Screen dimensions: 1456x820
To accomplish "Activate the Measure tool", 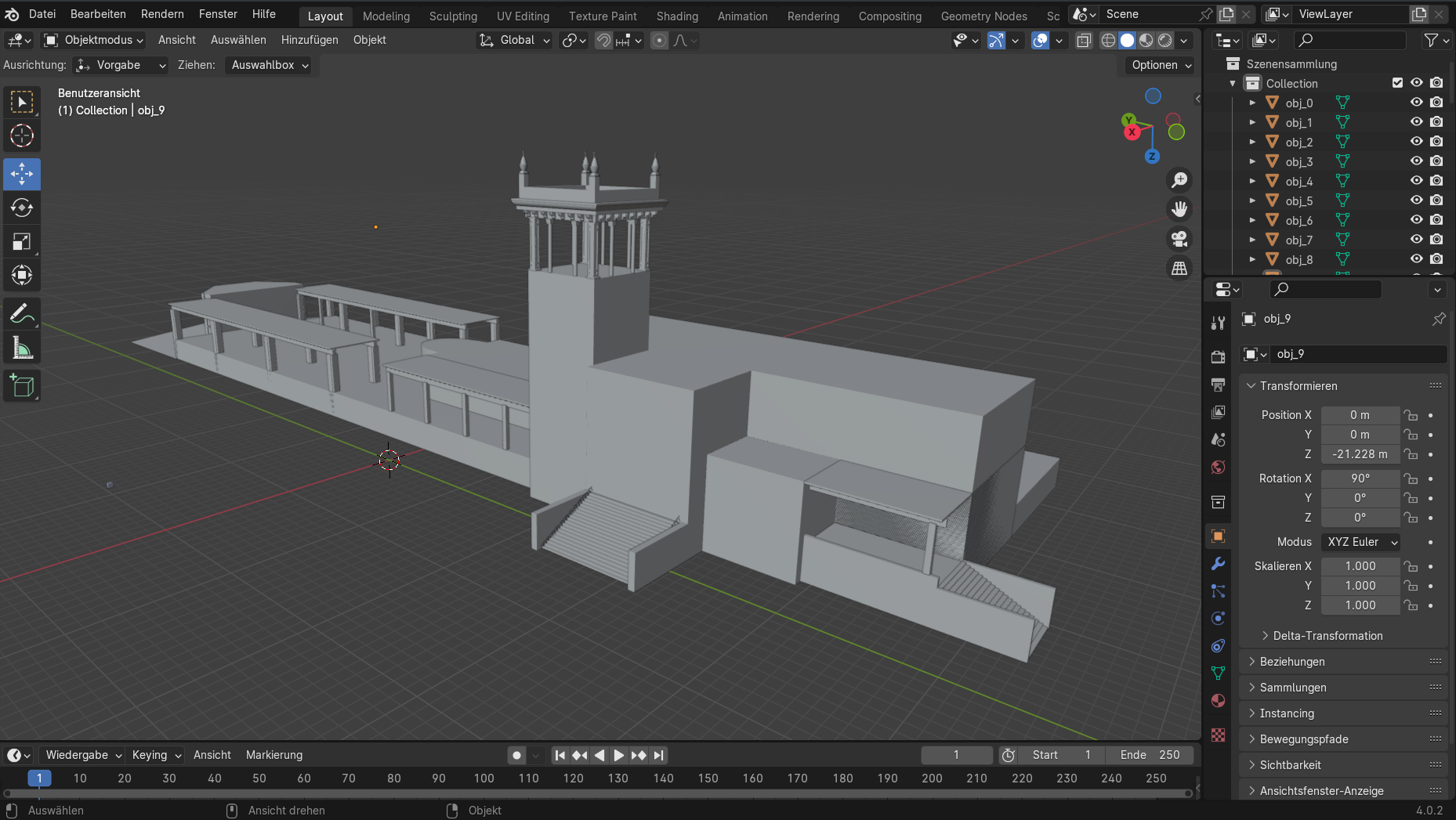I will 22,347.
